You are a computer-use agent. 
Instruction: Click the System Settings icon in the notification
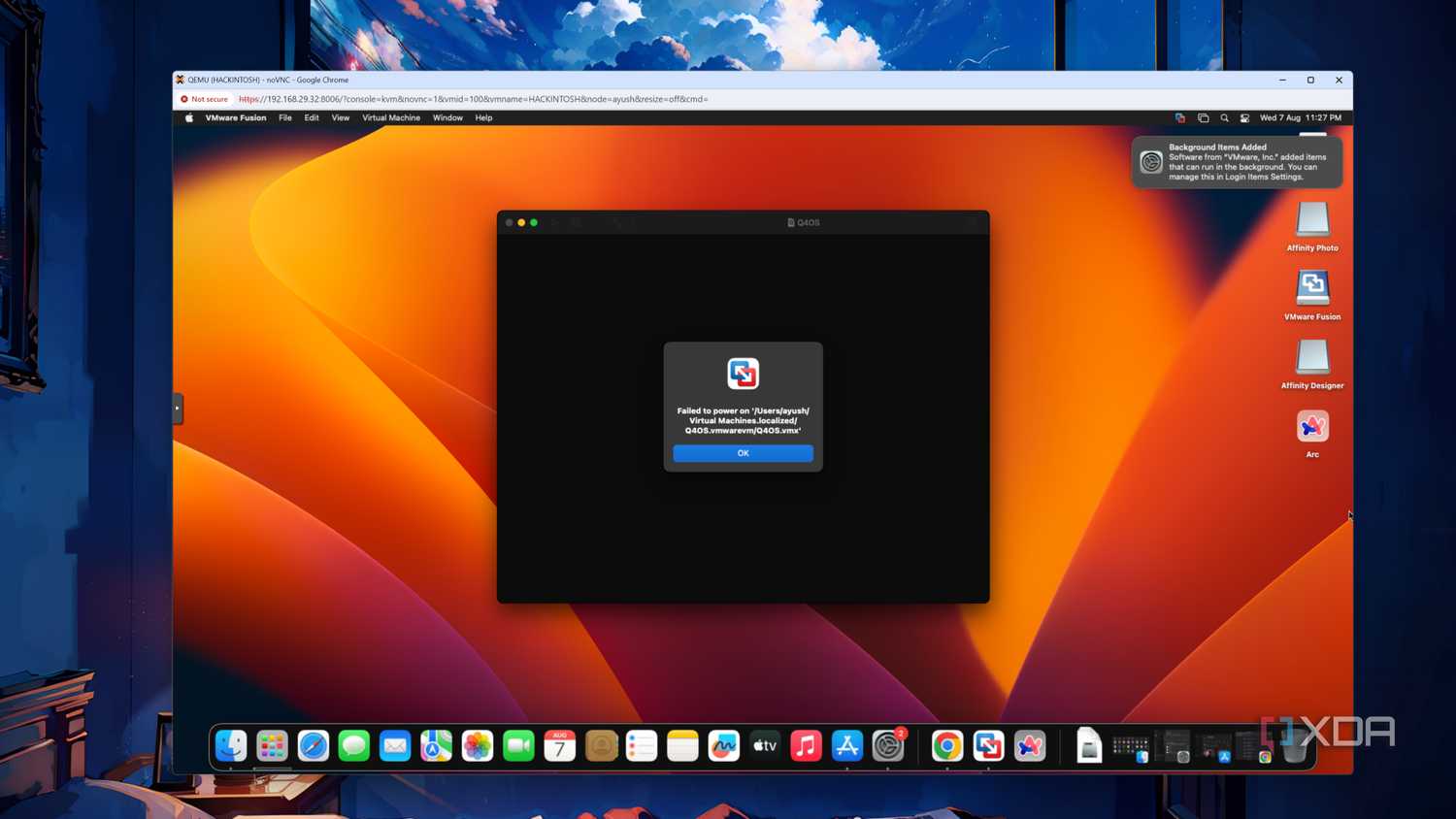click(1151, 162)
